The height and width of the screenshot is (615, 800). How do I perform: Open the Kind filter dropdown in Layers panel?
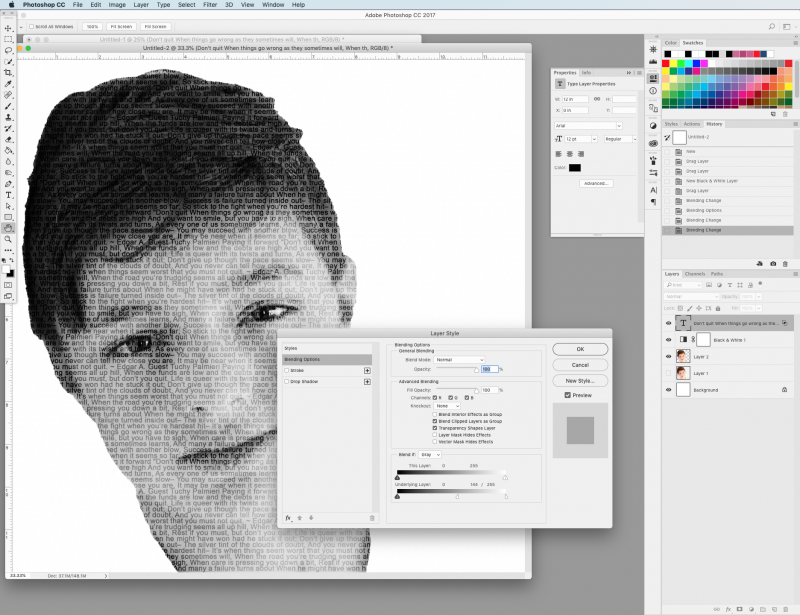[x=684, y=285]
